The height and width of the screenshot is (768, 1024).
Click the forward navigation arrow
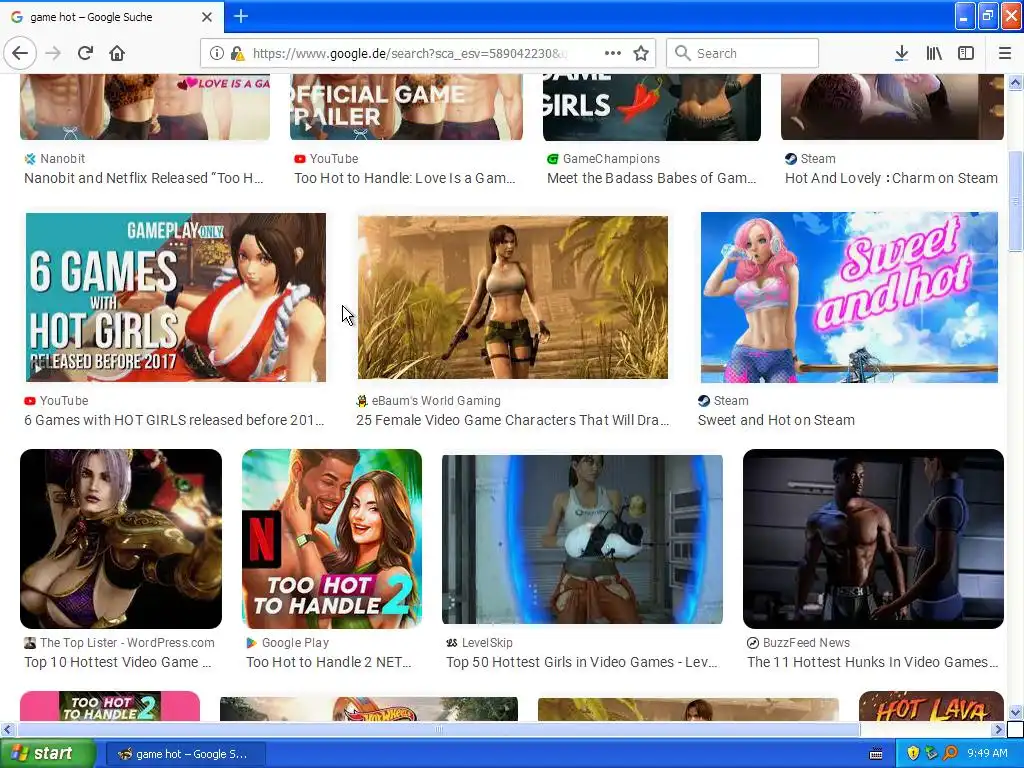[54, 53]
